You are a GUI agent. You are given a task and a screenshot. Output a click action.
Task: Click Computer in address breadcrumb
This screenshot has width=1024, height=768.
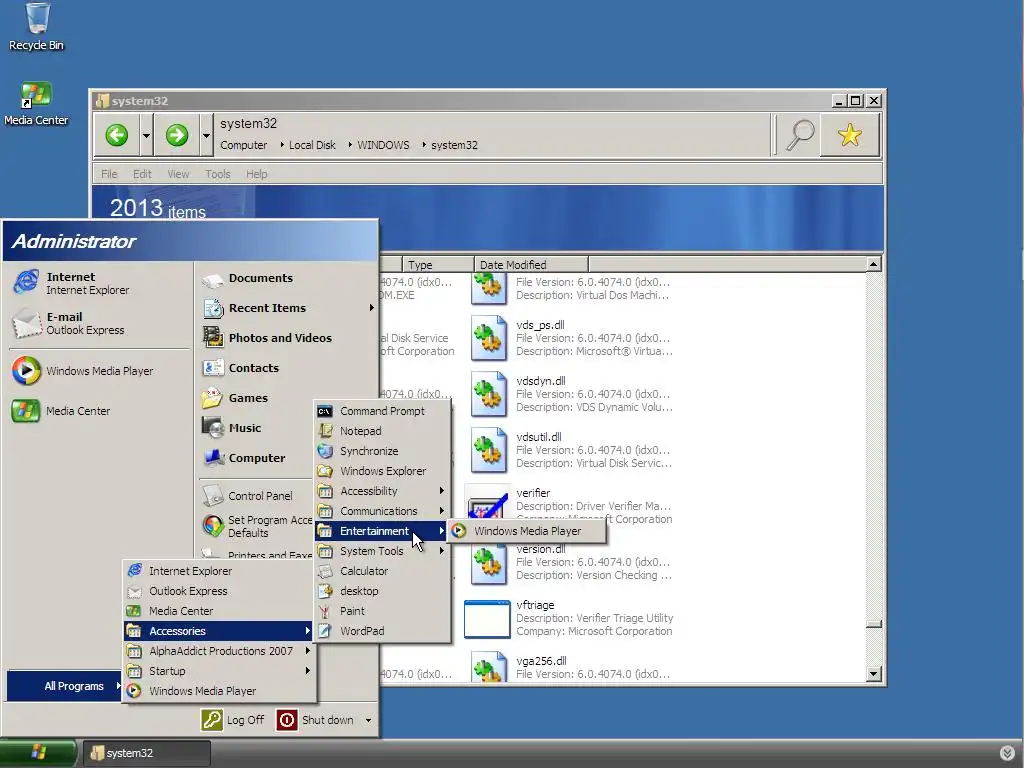pyautogui.click(x=244, y=145)
